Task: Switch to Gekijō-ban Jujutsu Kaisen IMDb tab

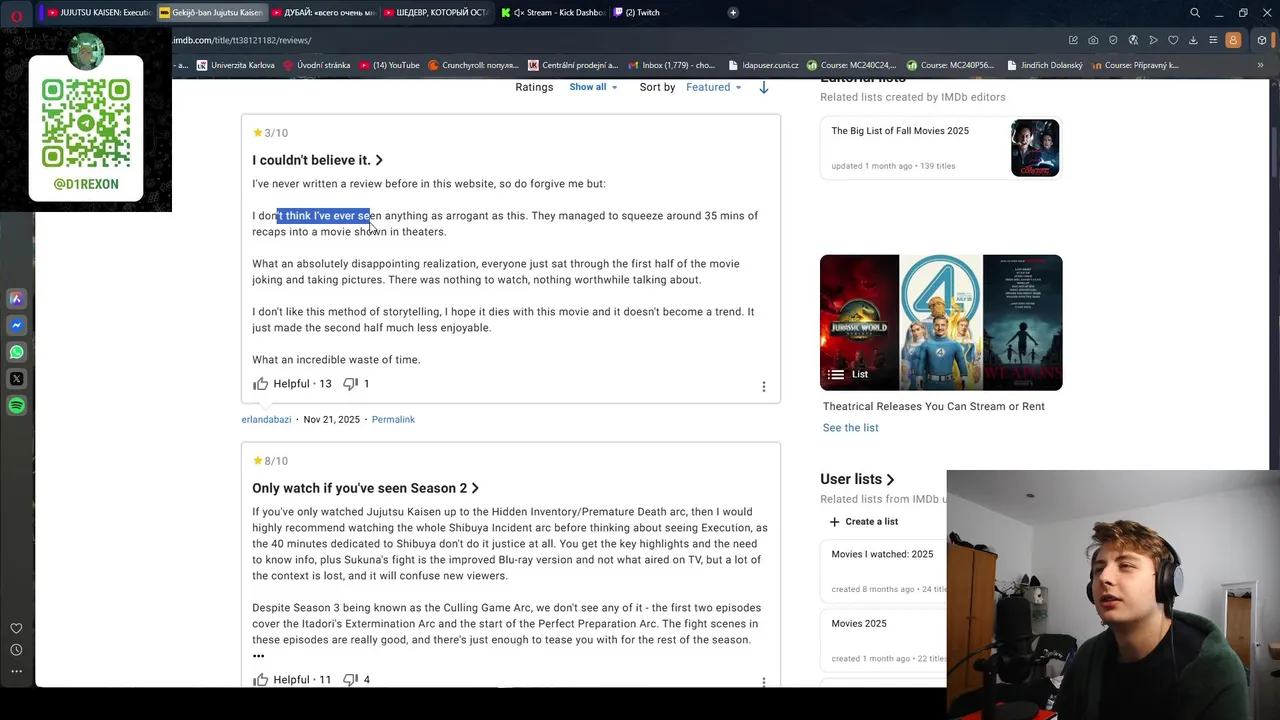Action: (212, 13)
